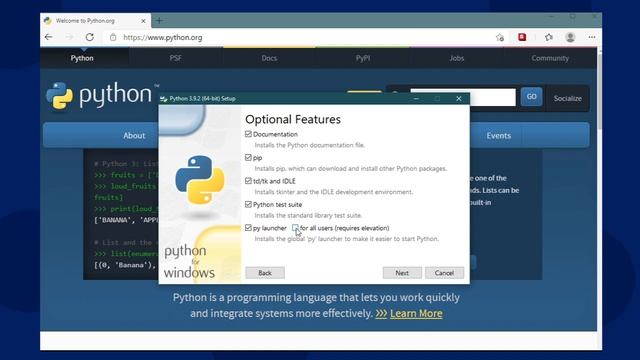Add page to favorites star icon
640x360 pixels.
click(x=500, y=38)
